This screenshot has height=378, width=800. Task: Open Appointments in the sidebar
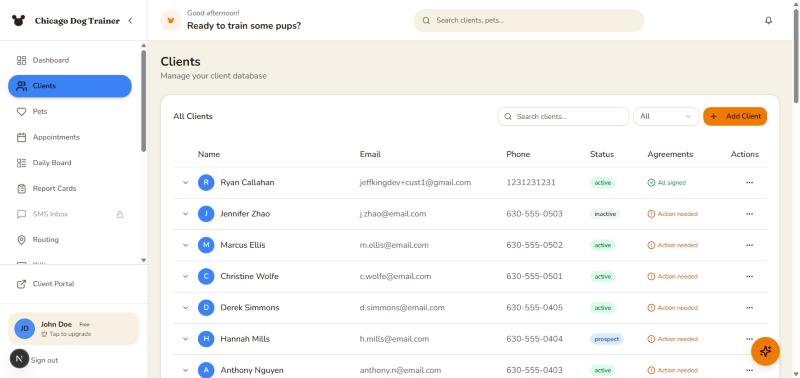click(x=70, y=137)
